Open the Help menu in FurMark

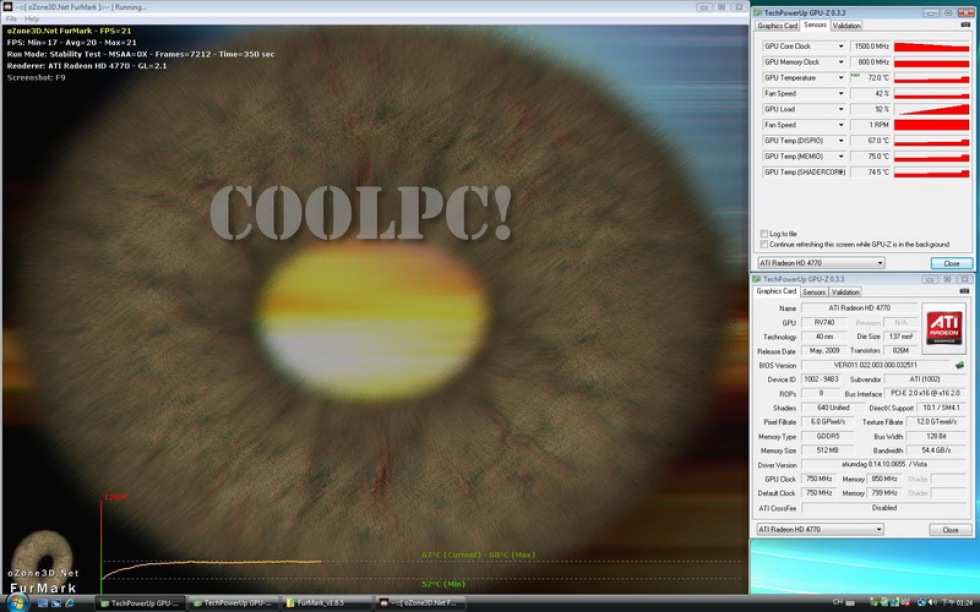click(x=32, y=19)
